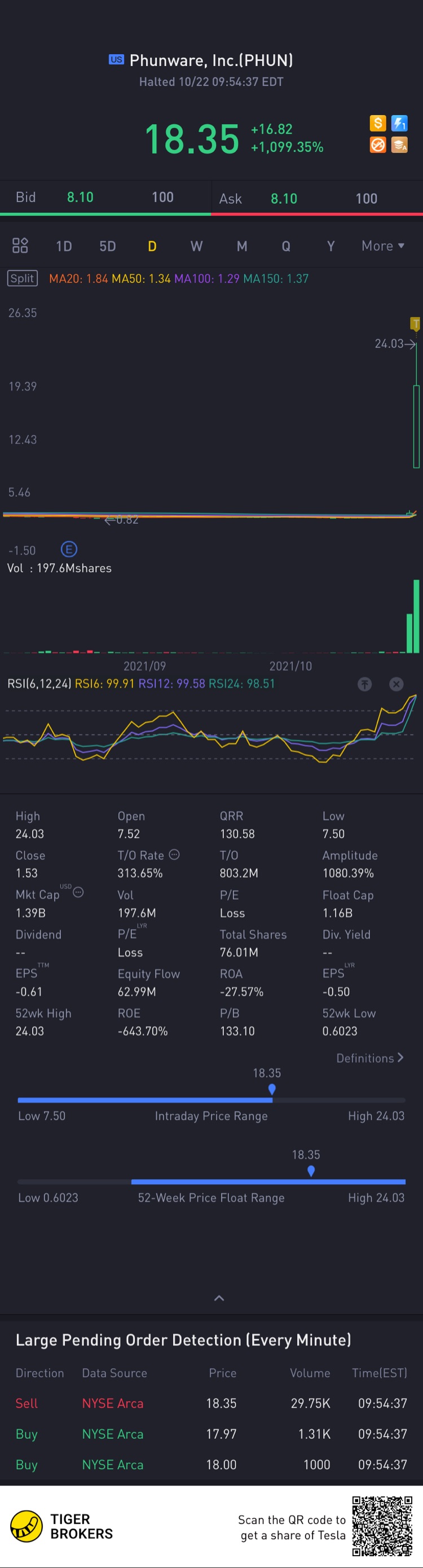The image size is (423, 1568).
Task: Tap the Data Source column header
Action: coord(114,1373)
